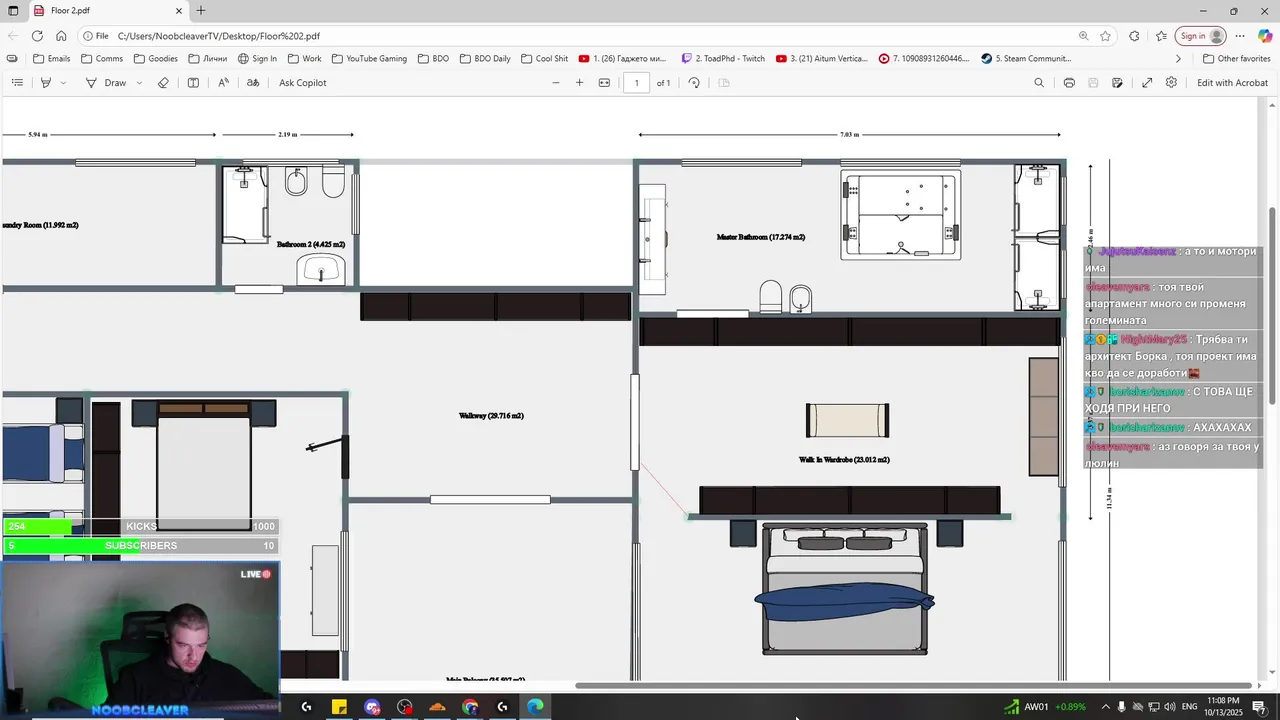Open the Translate tool
The image size is (1280, 720).
coord(253,83)
